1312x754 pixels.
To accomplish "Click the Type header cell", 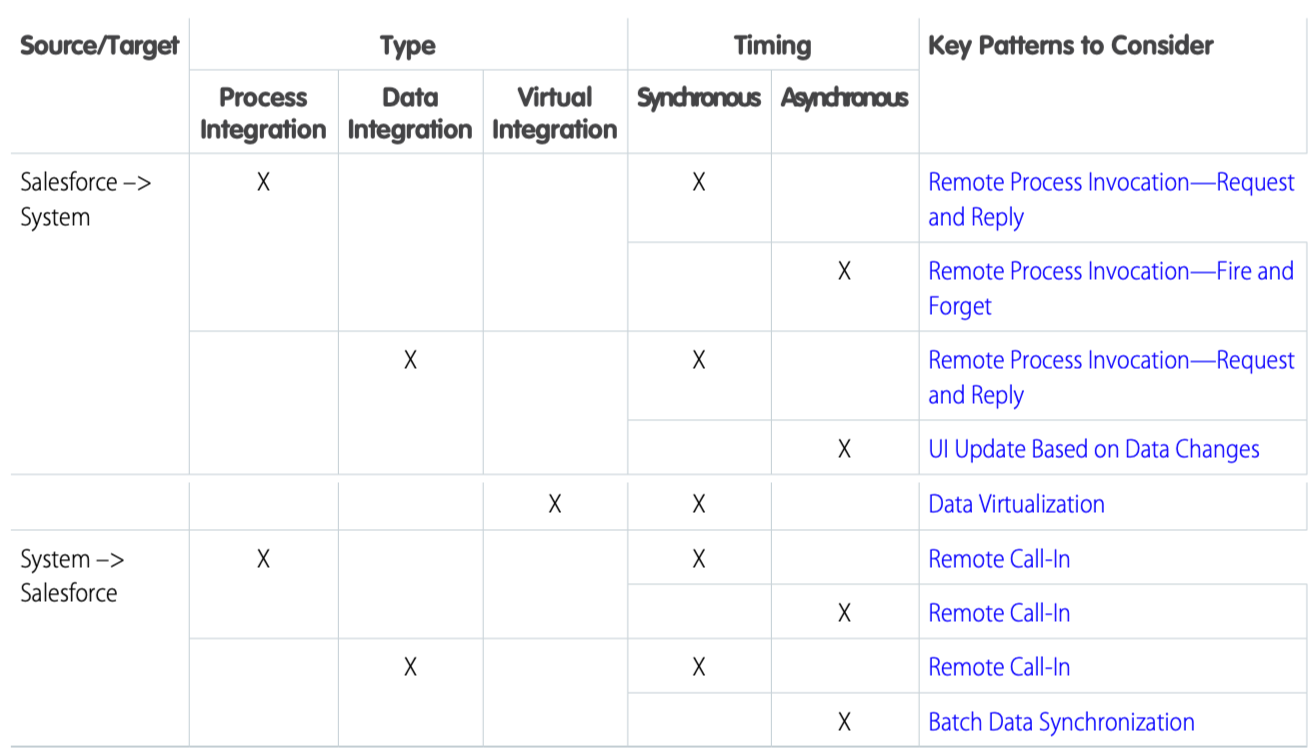I will coord(408,45).
